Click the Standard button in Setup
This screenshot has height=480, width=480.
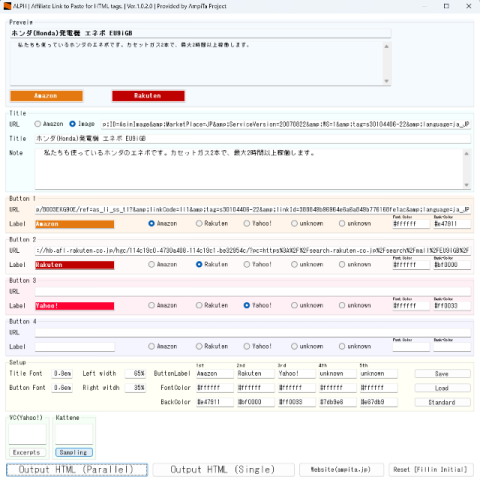click(442, 402)
